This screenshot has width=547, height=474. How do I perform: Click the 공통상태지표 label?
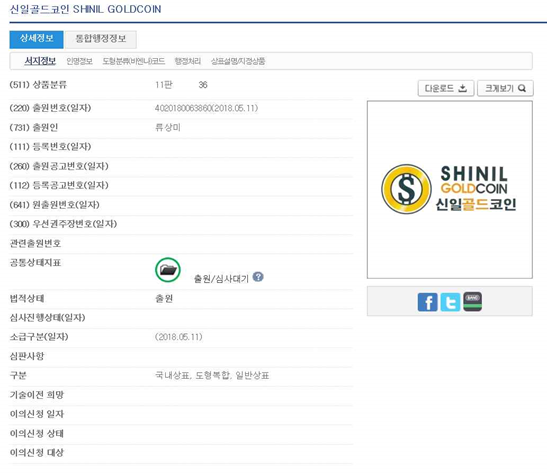[x=35, y=263]
